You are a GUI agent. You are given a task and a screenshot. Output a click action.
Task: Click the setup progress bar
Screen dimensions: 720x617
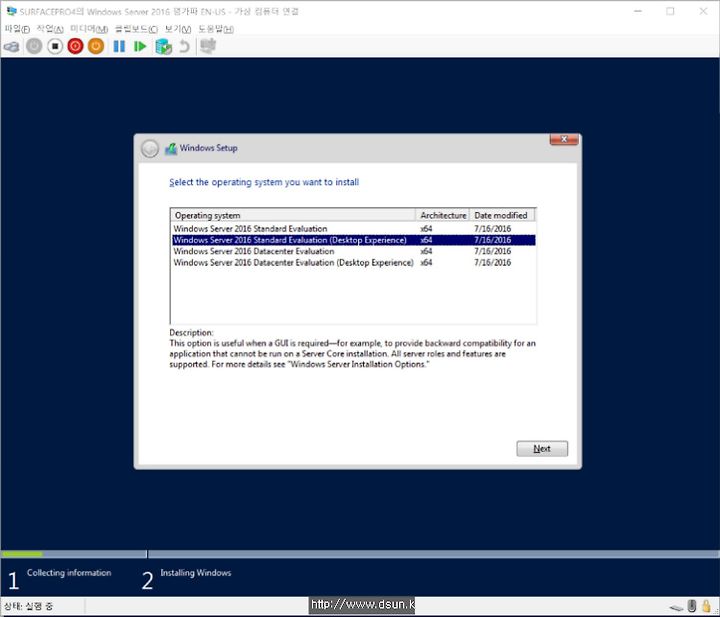click(x=360, y=554)
